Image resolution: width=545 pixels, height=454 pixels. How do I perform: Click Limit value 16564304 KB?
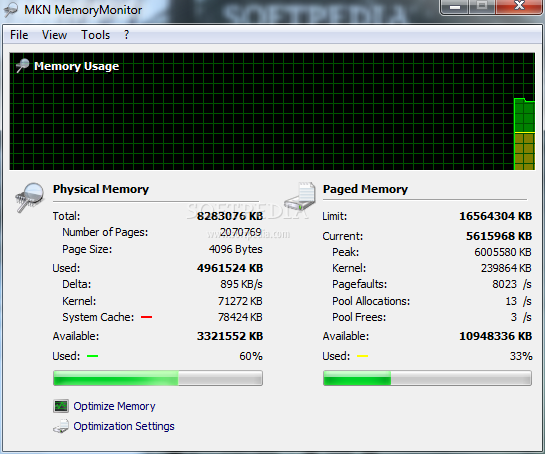point(496,216)
